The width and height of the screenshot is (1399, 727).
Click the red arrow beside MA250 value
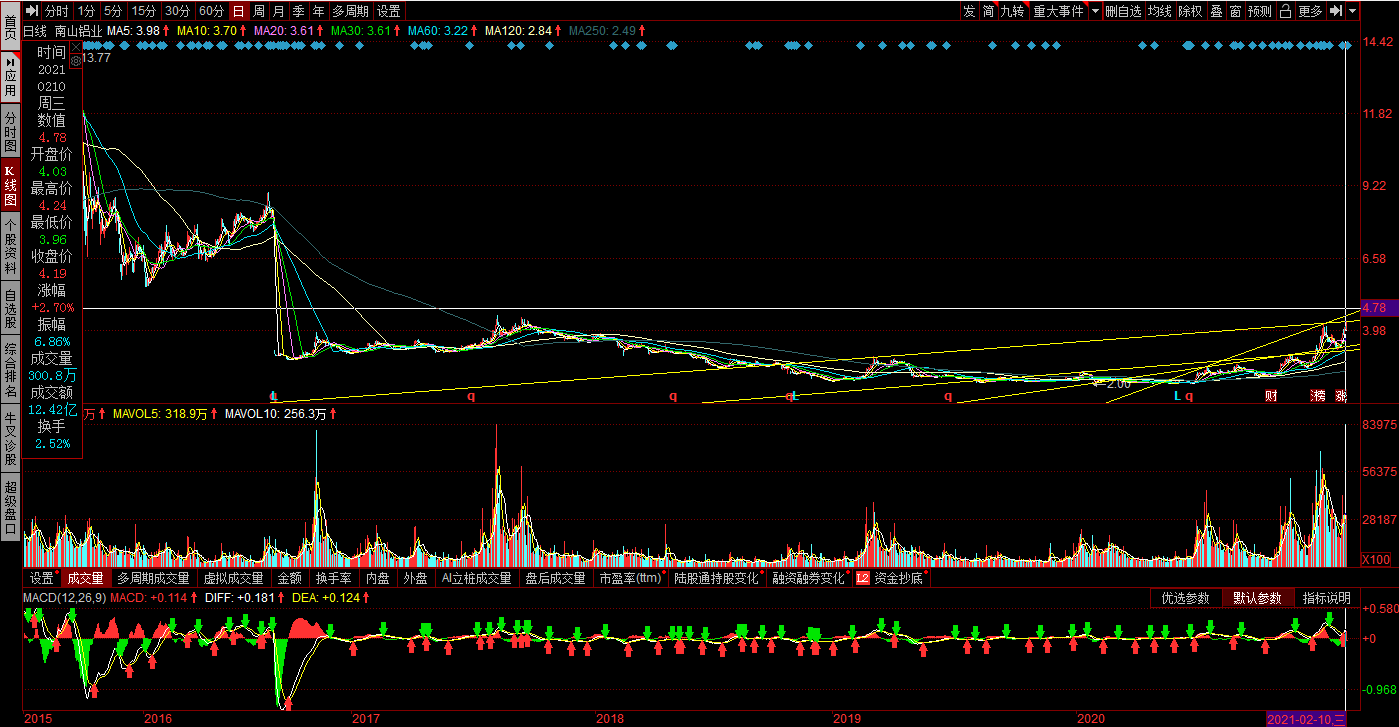click(642, 32)
